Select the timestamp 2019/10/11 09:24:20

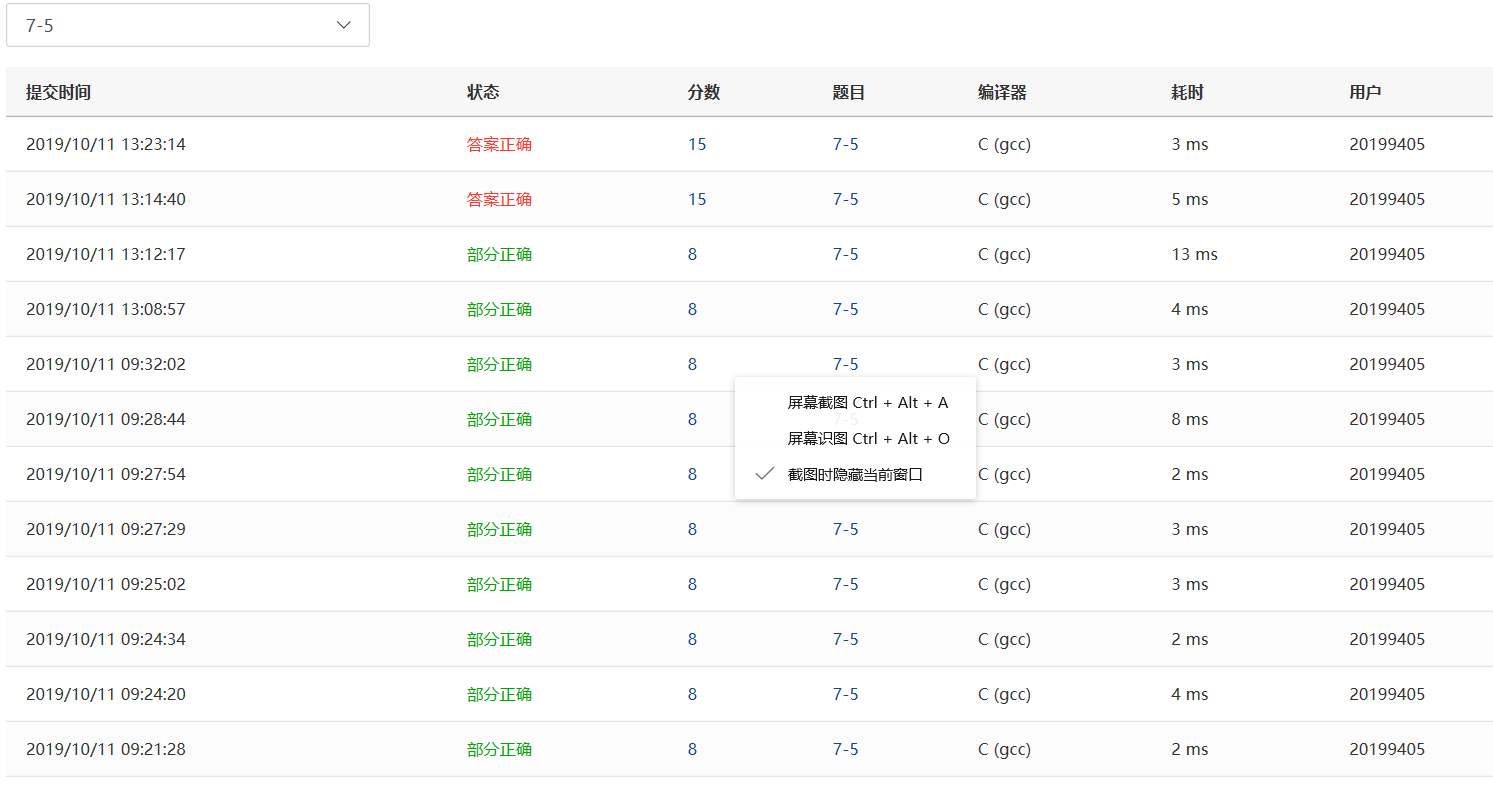click(106, 694)
